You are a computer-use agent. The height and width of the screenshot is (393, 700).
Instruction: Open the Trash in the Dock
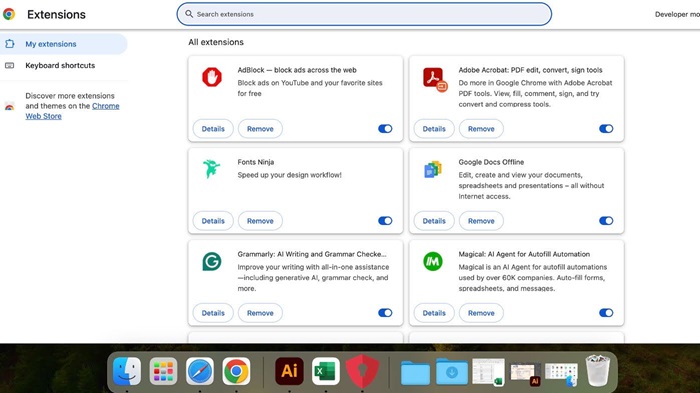(598, 370)
